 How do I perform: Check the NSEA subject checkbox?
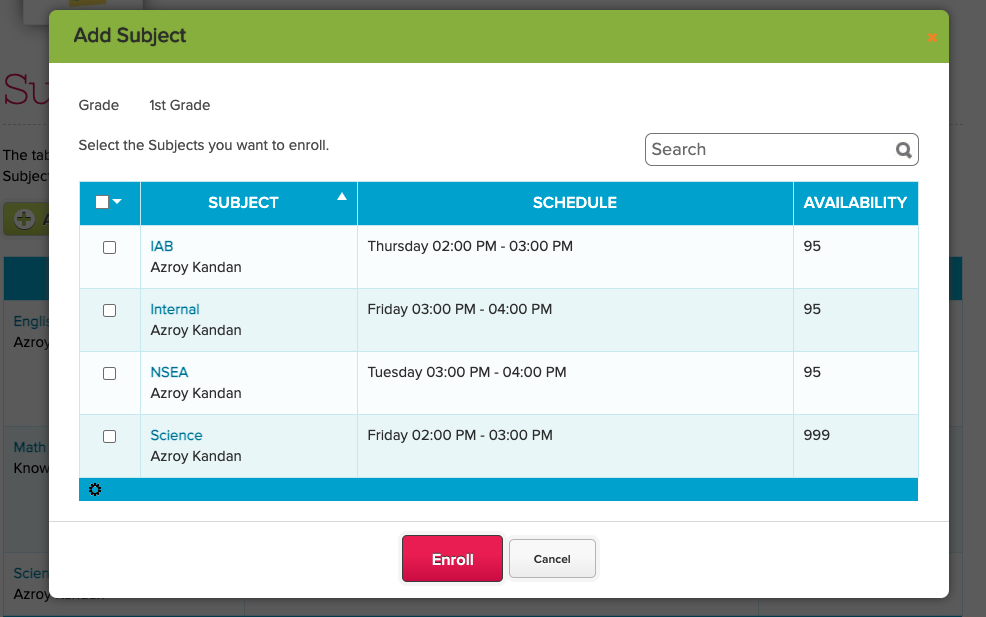coord(109,373)
